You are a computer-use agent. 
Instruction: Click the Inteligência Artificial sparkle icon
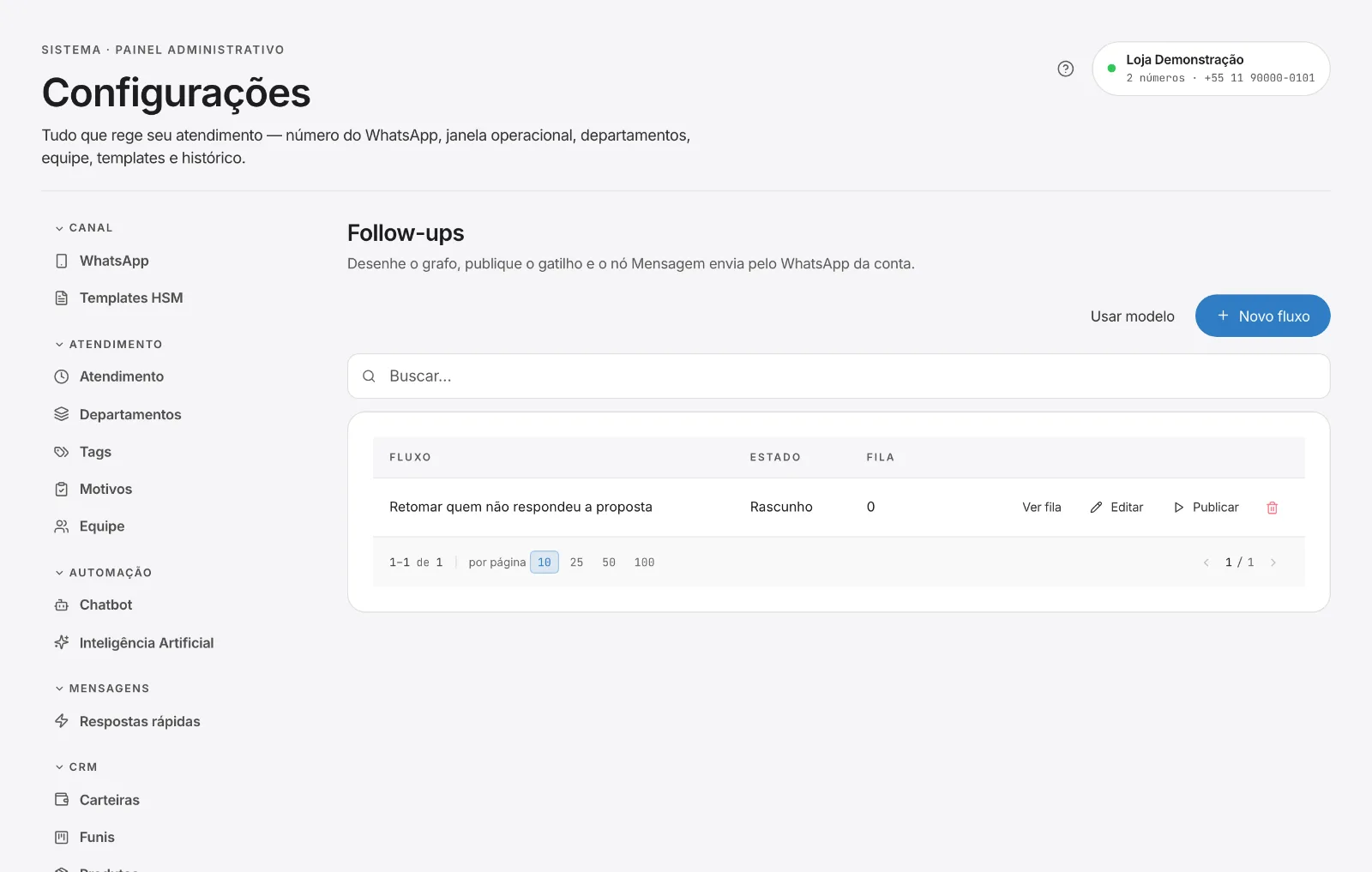[62, 642]
